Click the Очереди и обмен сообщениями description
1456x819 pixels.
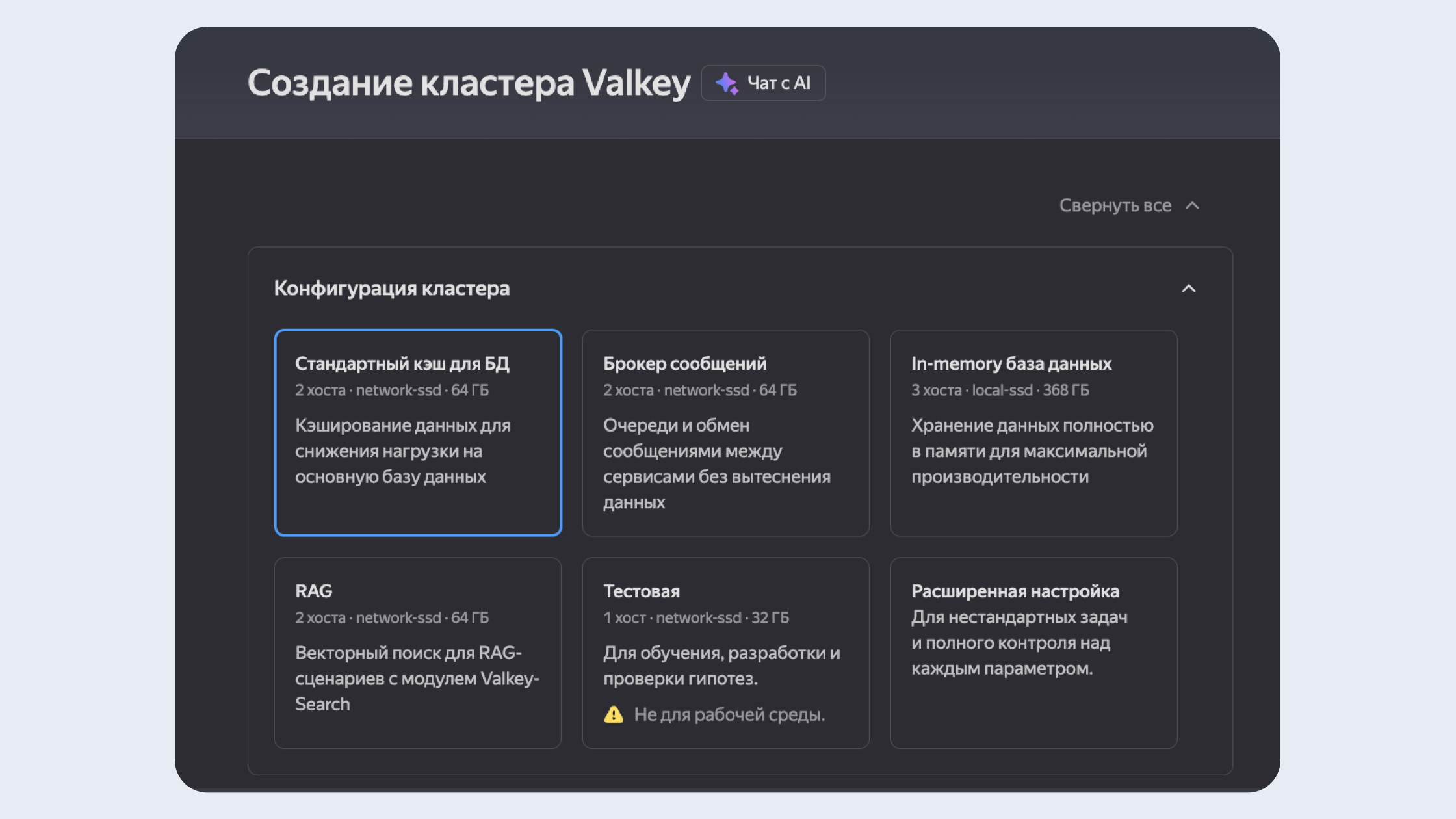point(717,463)
